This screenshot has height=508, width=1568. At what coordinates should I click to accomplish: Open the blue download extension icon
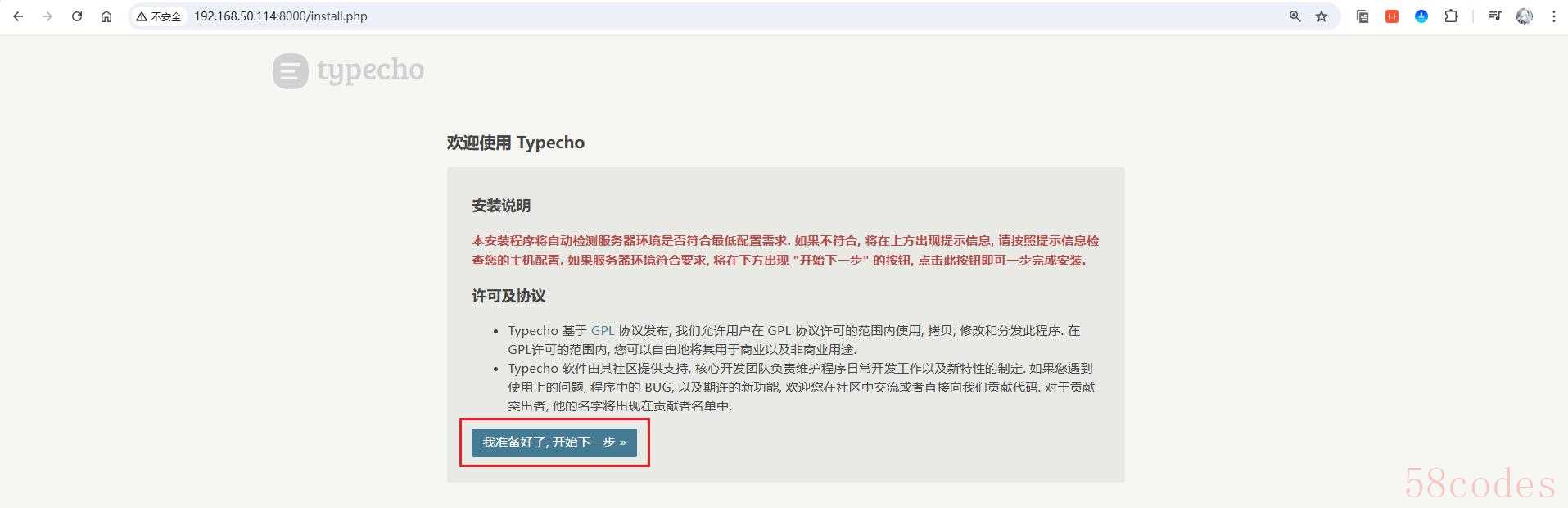click(x=1421, y=16)
